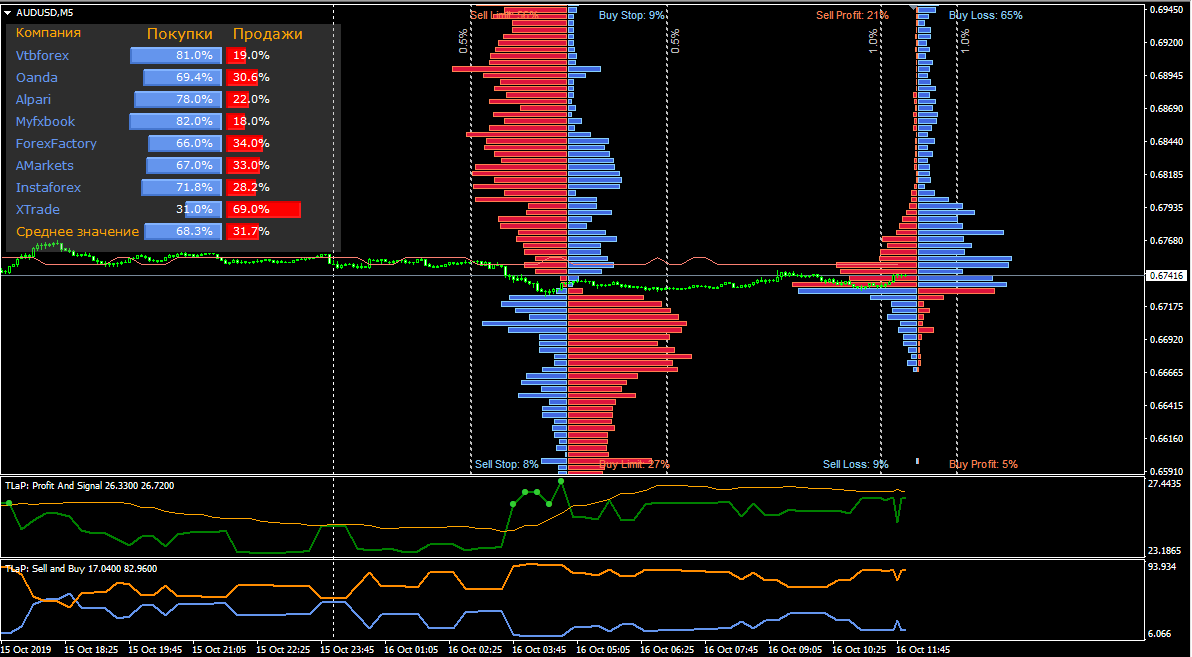
Task: Select the AMarkets company label
Action: click(44, 165)
